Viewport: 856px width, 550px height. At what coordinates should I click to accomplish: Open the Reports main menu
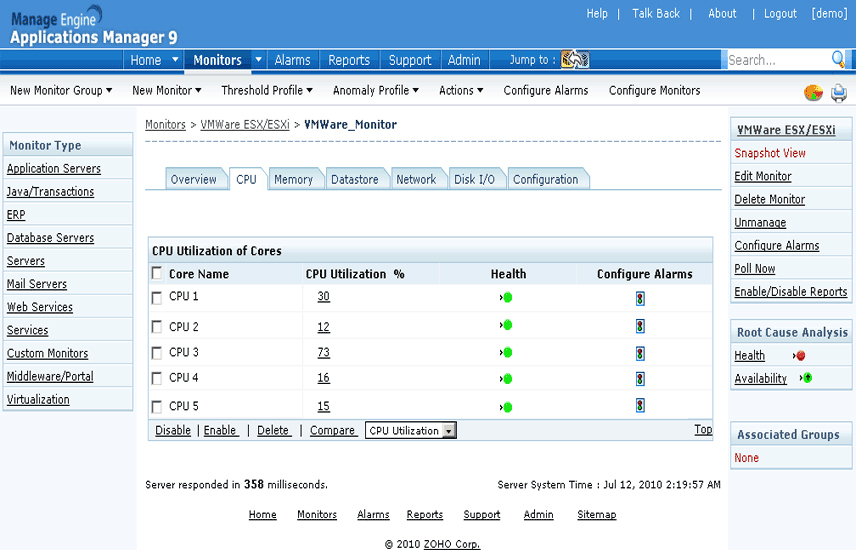coord(349,60)
